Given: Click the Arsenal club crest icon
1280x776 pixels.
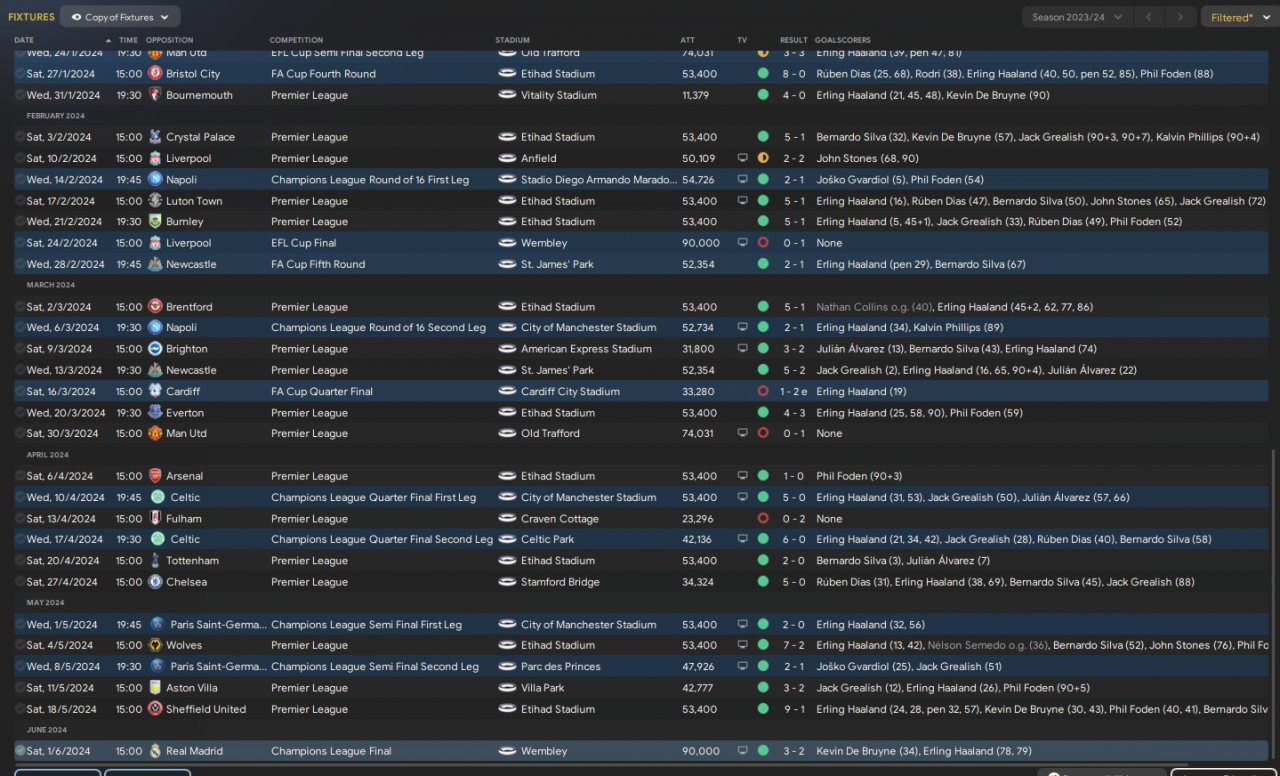Looking at the screenshot, I should tap(155, 476).
